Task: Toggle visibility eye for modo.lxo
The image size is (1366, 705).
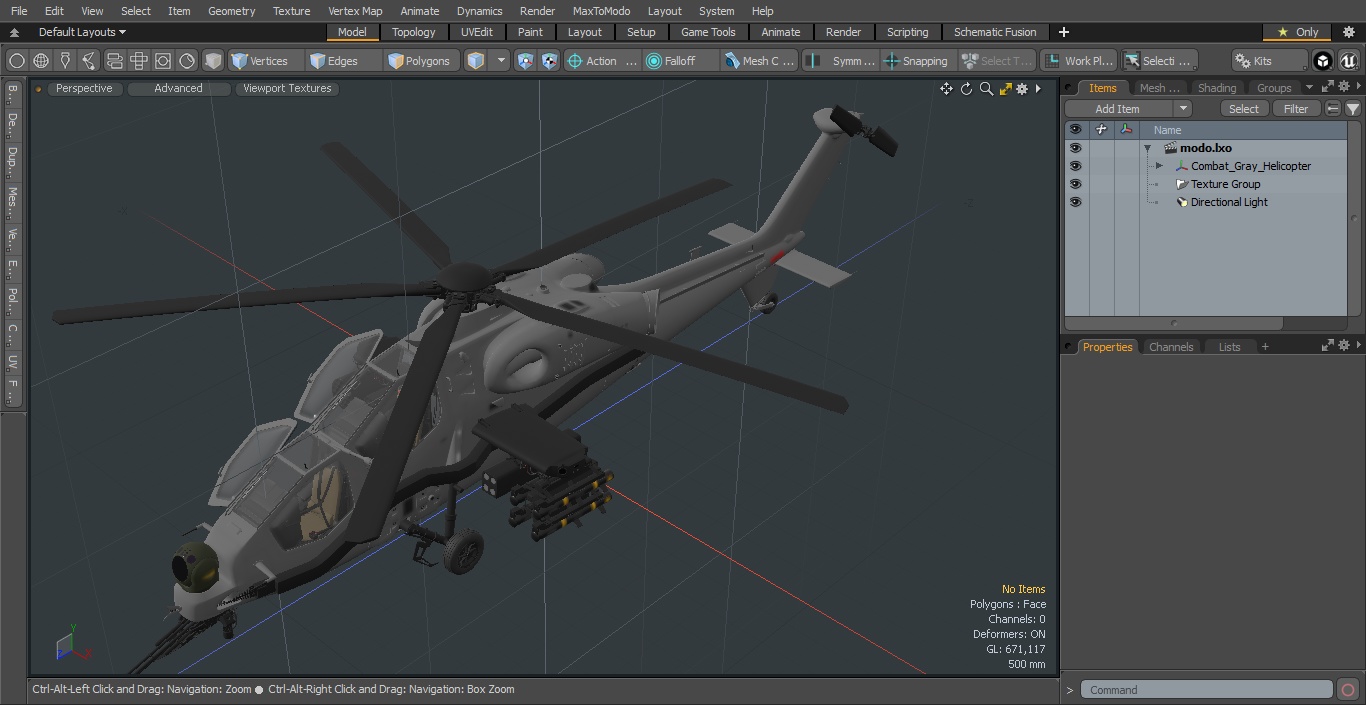Action: [x=1075, y=148]
